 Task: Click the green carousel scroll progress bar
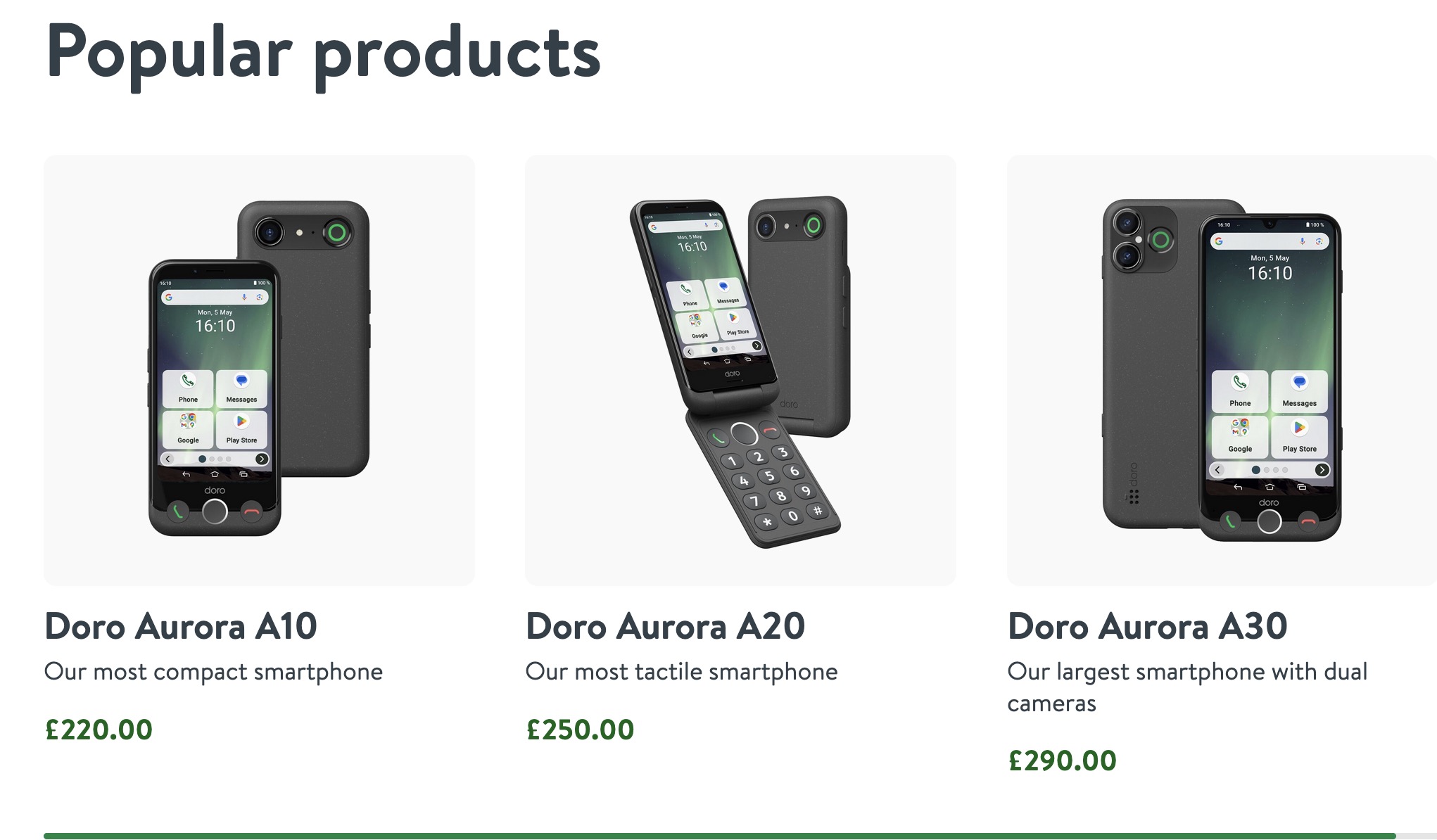[719, 836]
